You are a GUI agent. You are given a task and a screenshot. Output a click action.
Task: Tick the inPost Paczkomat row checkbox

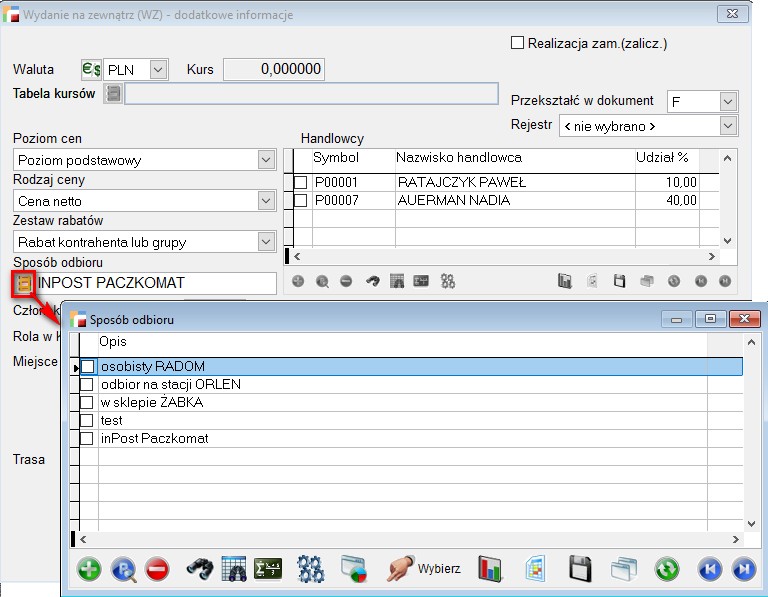pyautogui.click(x=87, y=439)
